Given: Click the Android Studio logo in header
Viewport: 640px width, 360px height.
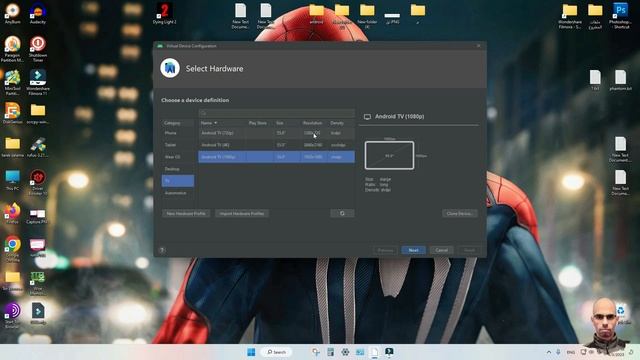Looking at the screenshot, I should 170,68.
